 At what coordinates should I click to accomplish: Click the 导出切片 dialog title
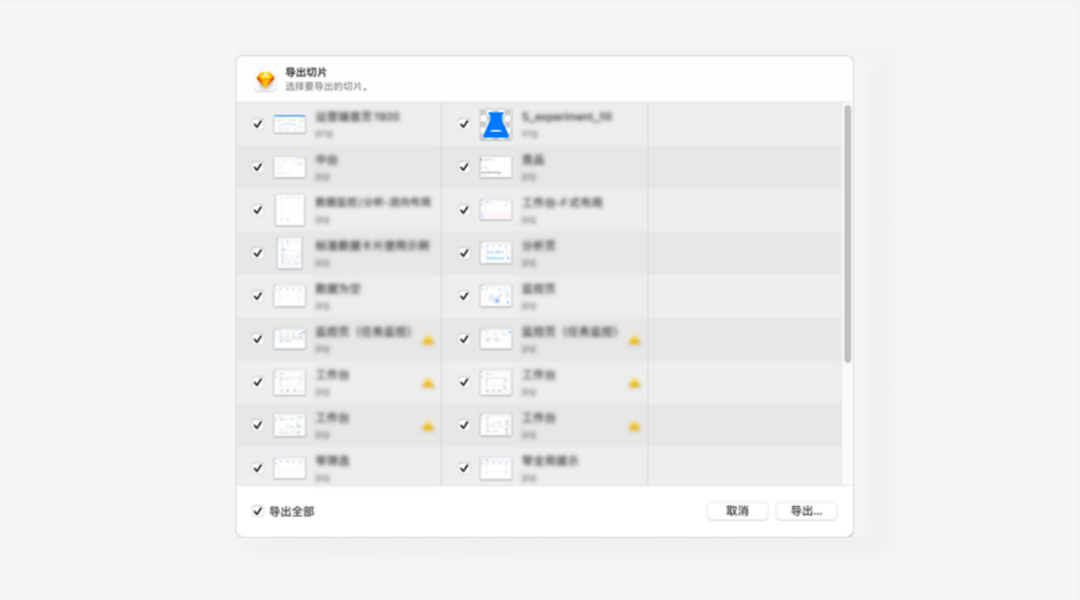[306, 72]
